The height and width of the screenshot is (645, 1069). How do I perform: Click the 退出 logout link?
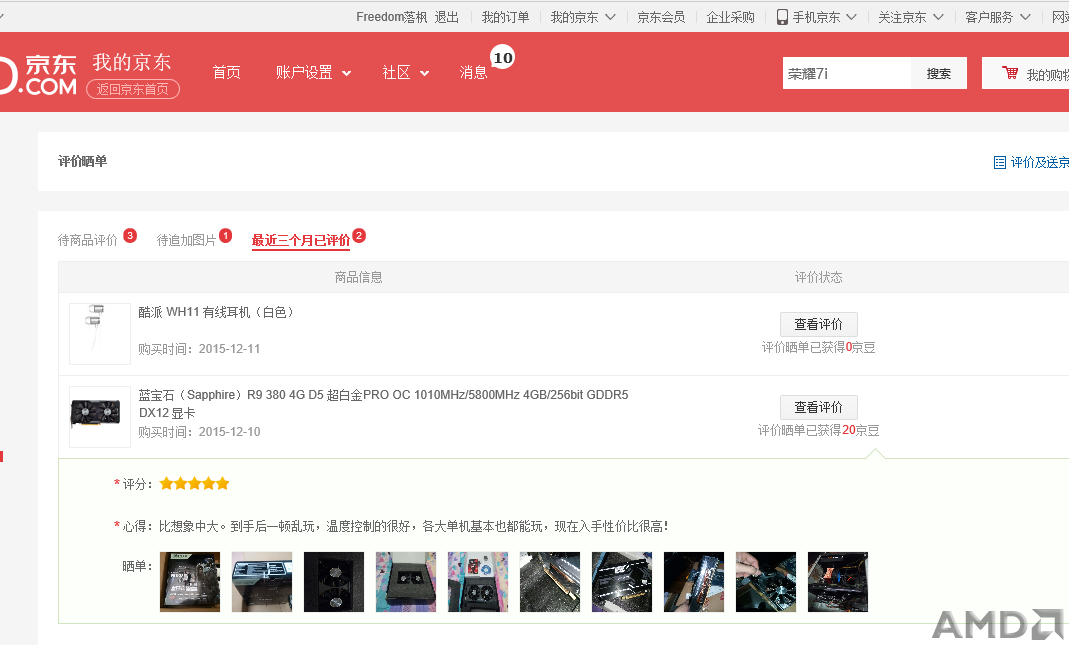(x=447, y=17)
